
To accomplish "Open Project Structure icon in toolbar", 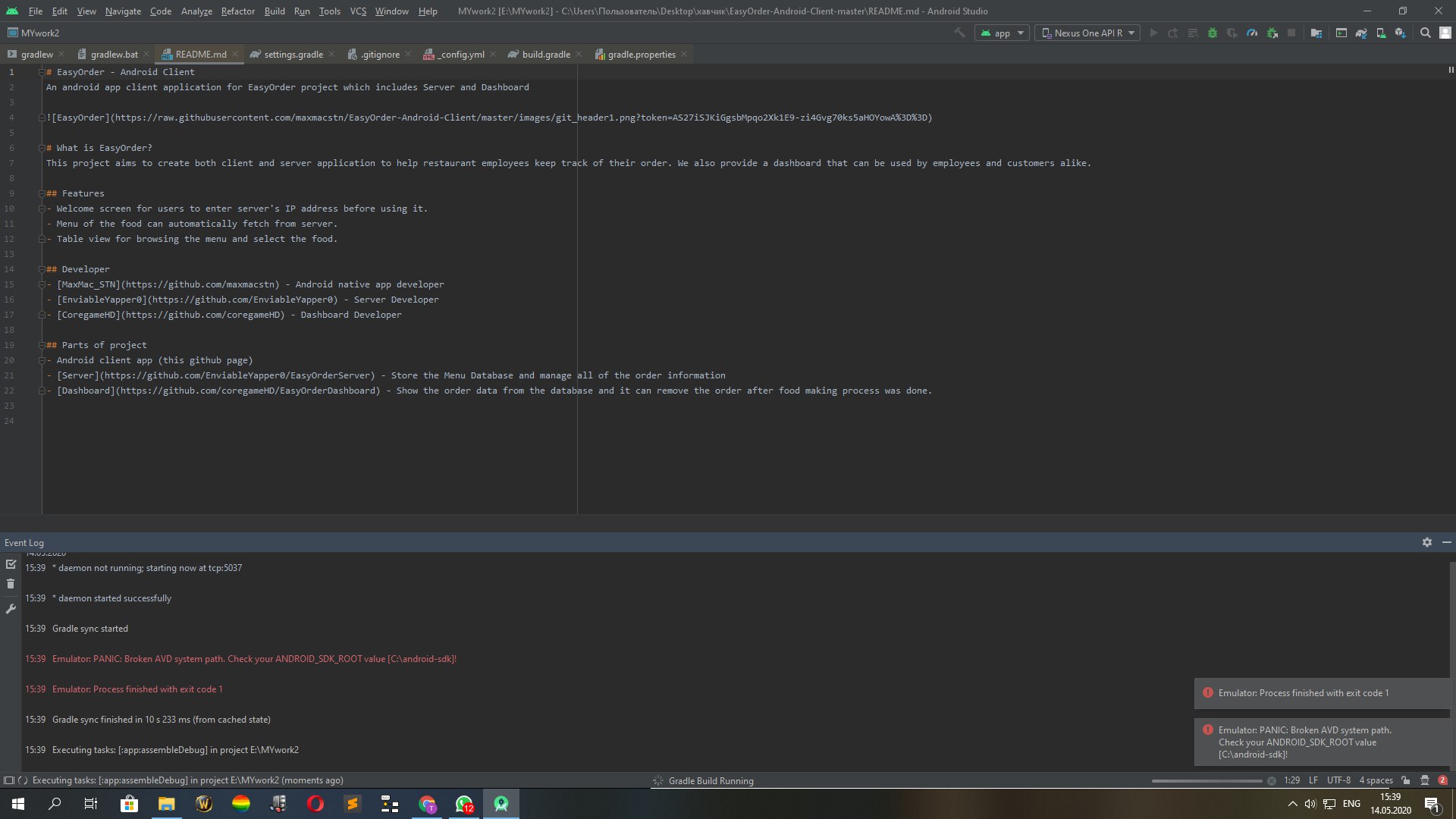I will pos(1316,33).
